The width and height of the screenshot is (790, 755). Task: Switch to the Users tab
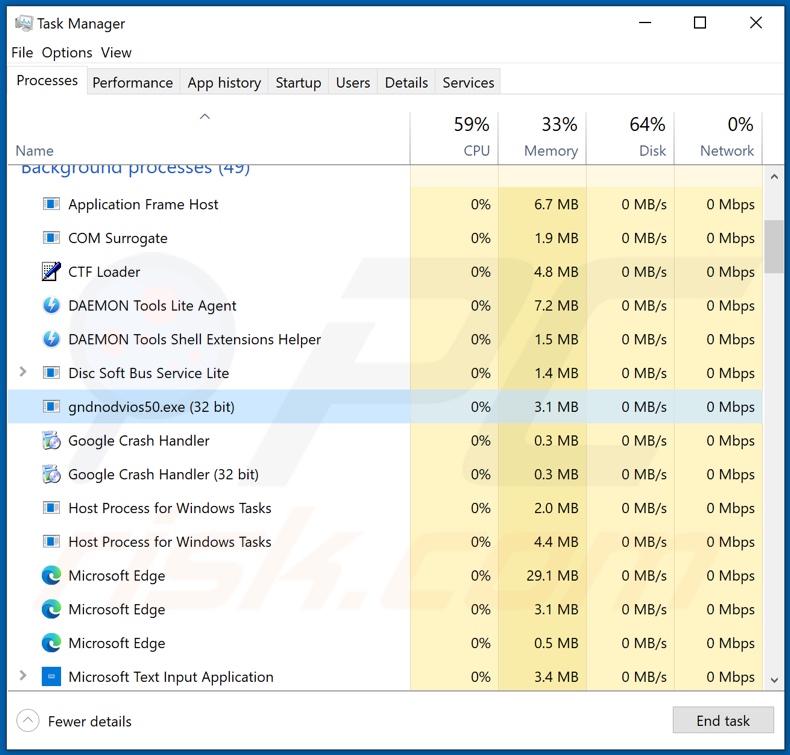pyautogui.click(x=353, y=83)
